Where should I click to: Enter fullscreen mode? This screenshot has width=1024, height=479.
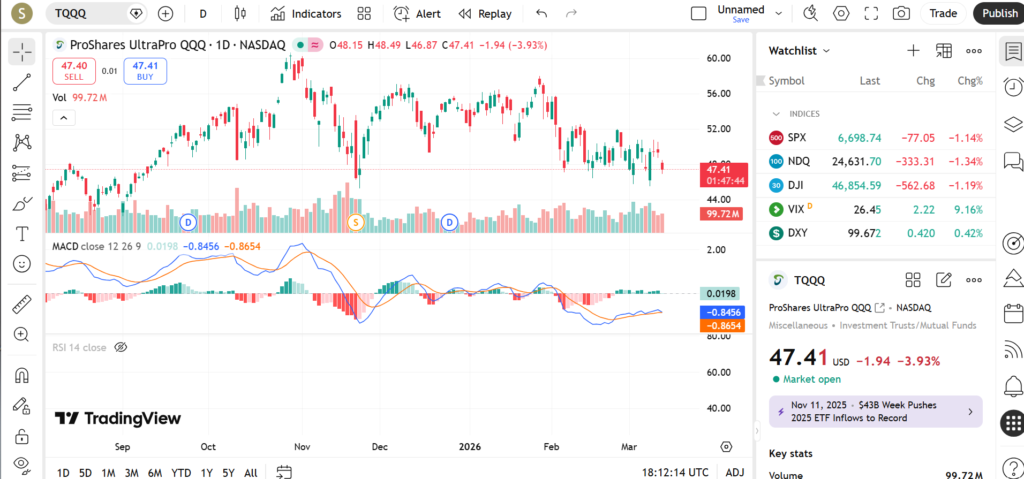pos(871,14)
